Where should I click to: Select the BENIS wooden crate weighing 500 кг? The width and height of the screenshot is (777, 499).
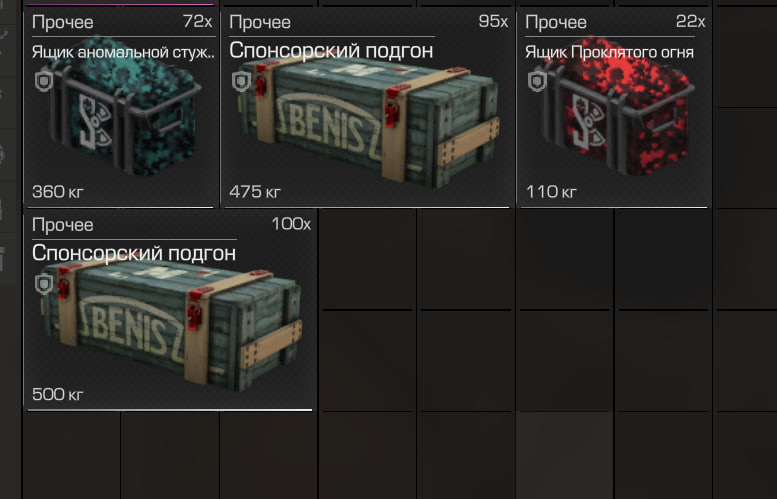tap(171, 325)
